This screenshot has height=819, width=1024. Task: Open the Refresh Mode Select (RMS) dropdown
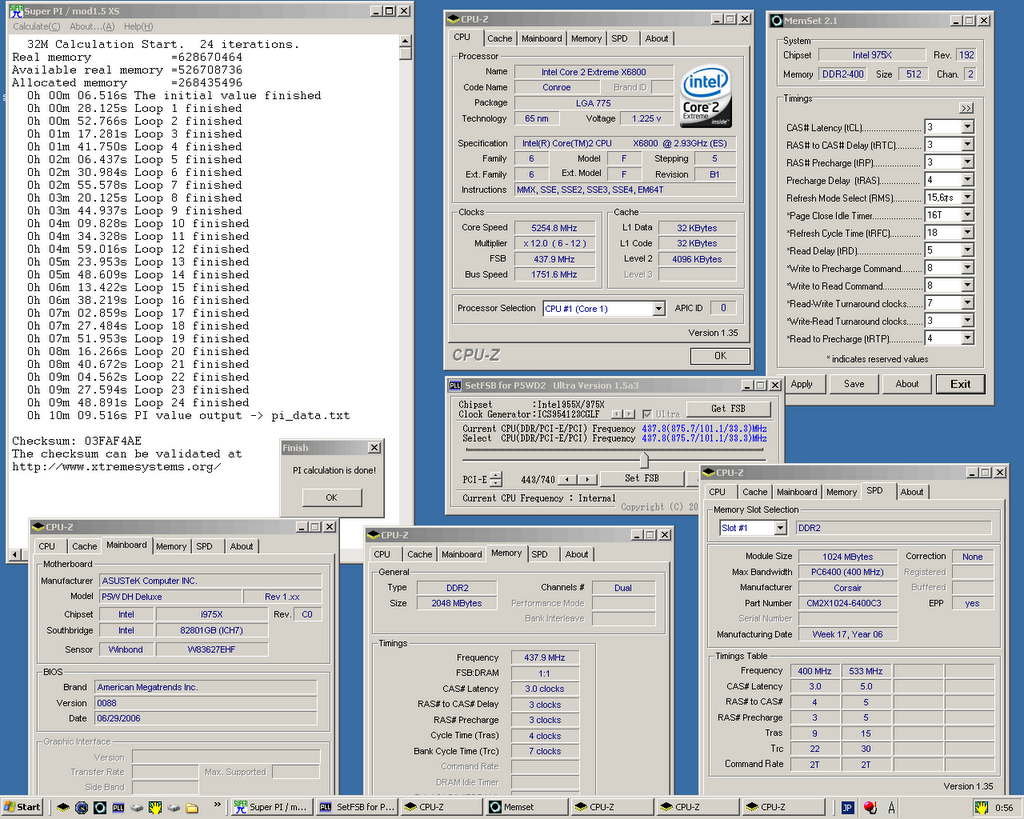coord(967,197)
